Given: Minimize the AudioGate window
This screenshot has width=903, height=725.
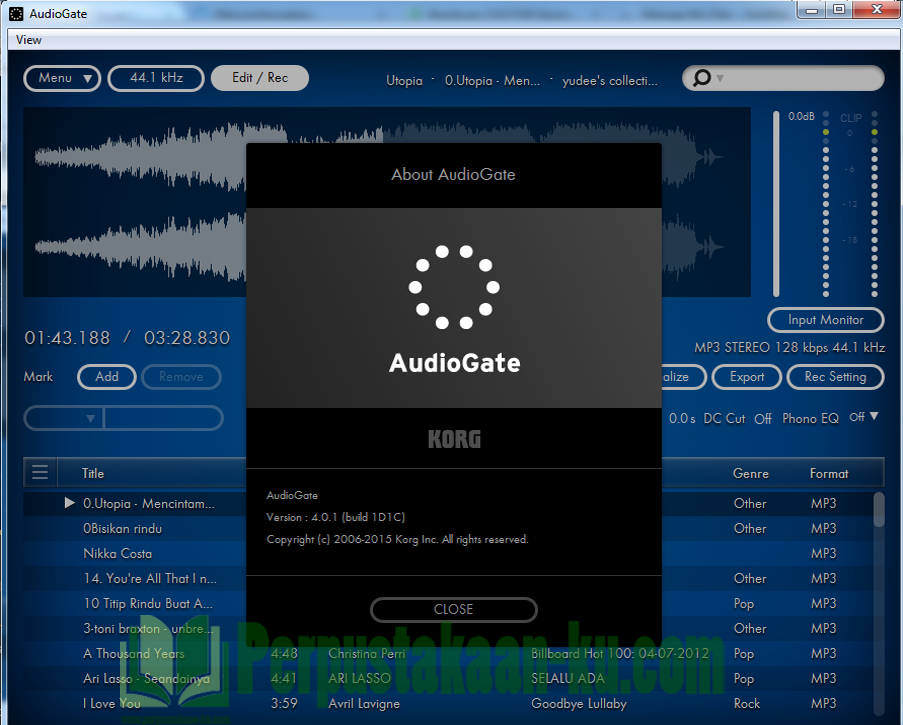Looking at the screenshot, I should click(812, 10).
